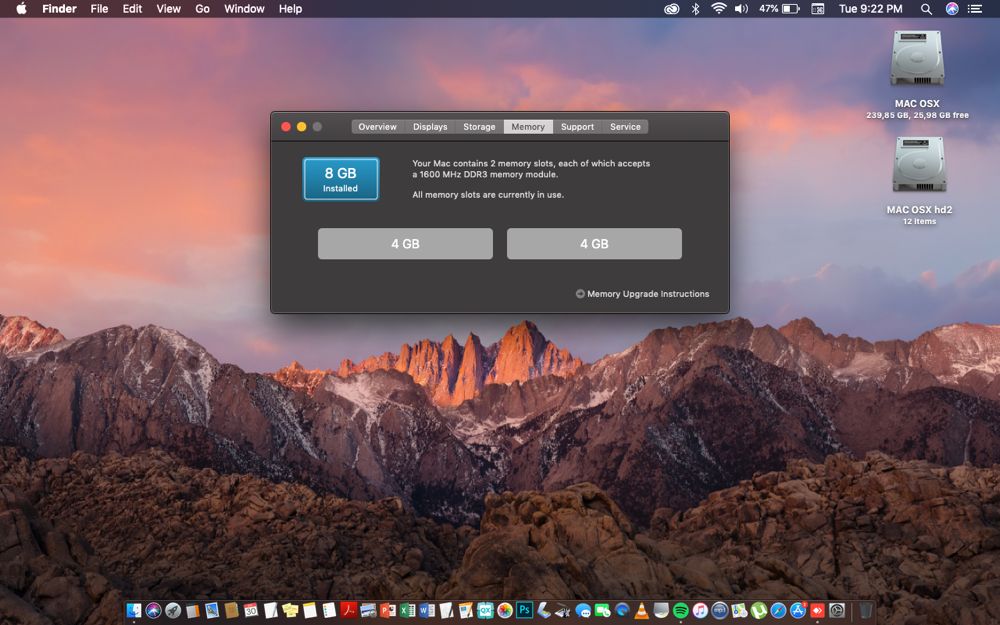Select the first 4 GB memory slot
Viewport: 1000px width, 625px height.
tap(406, 244)
